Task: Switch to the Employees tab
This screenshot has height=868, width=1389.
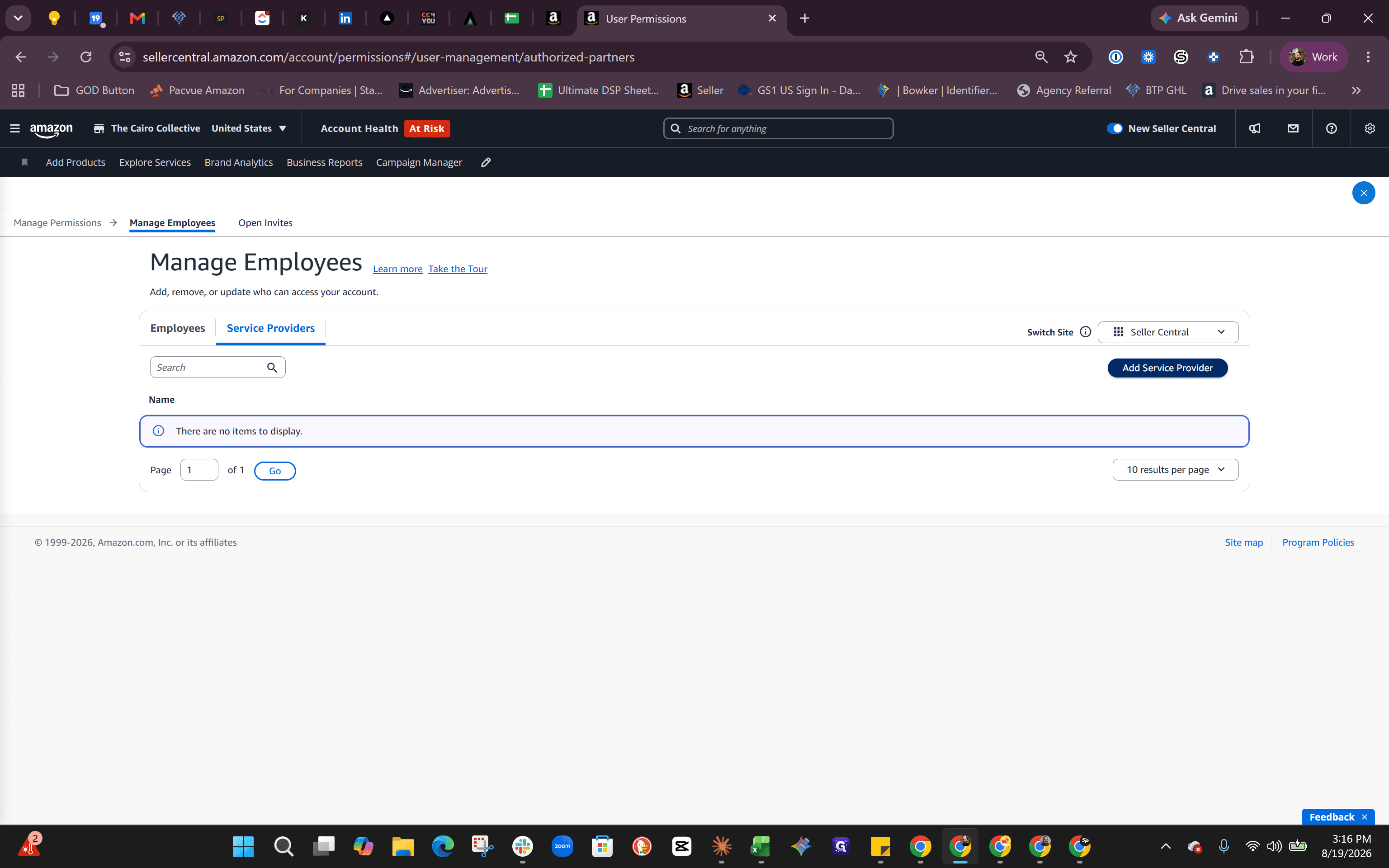Action: tap(177, 328)
